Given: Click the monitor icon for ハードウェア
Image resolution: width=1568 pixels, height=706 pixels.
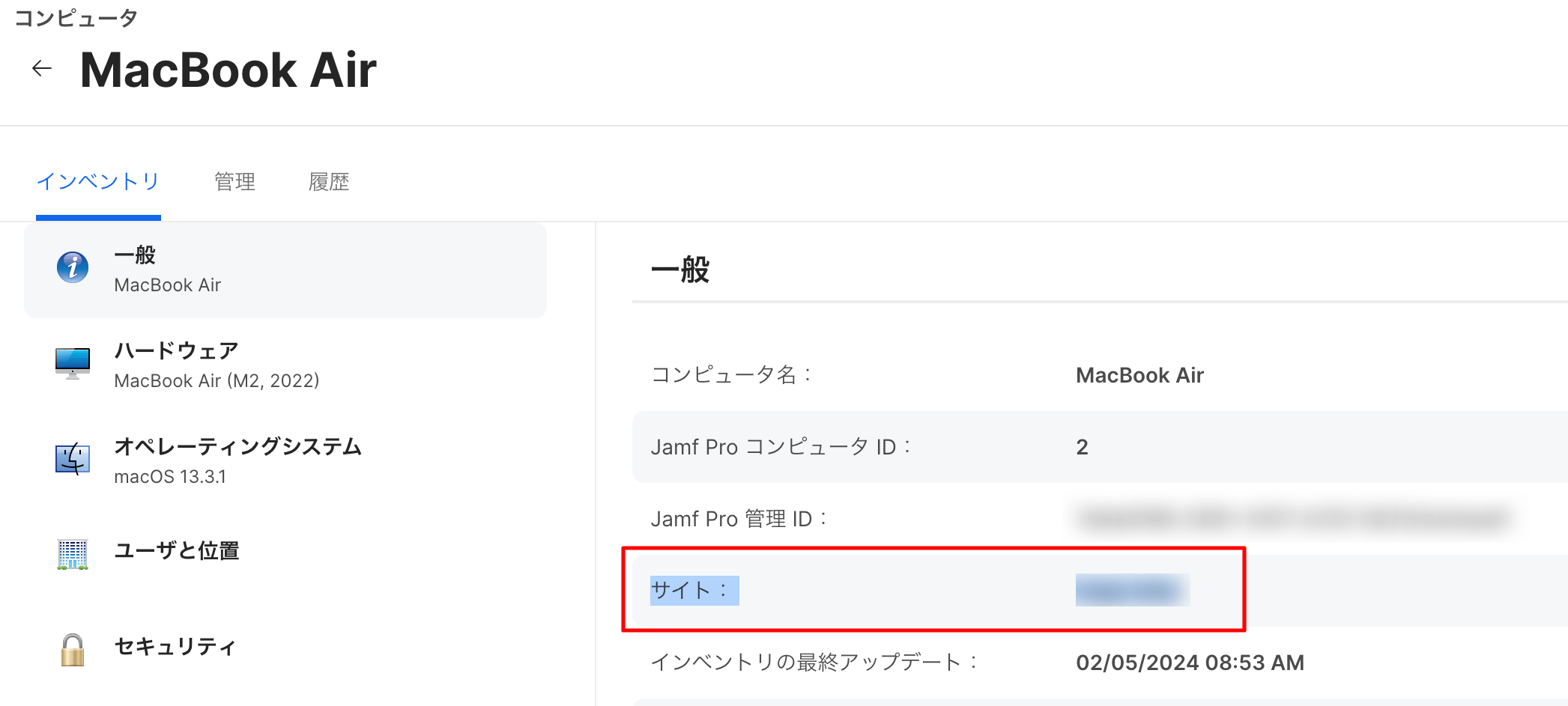Looking at the screenshot, I should point(73,363).
